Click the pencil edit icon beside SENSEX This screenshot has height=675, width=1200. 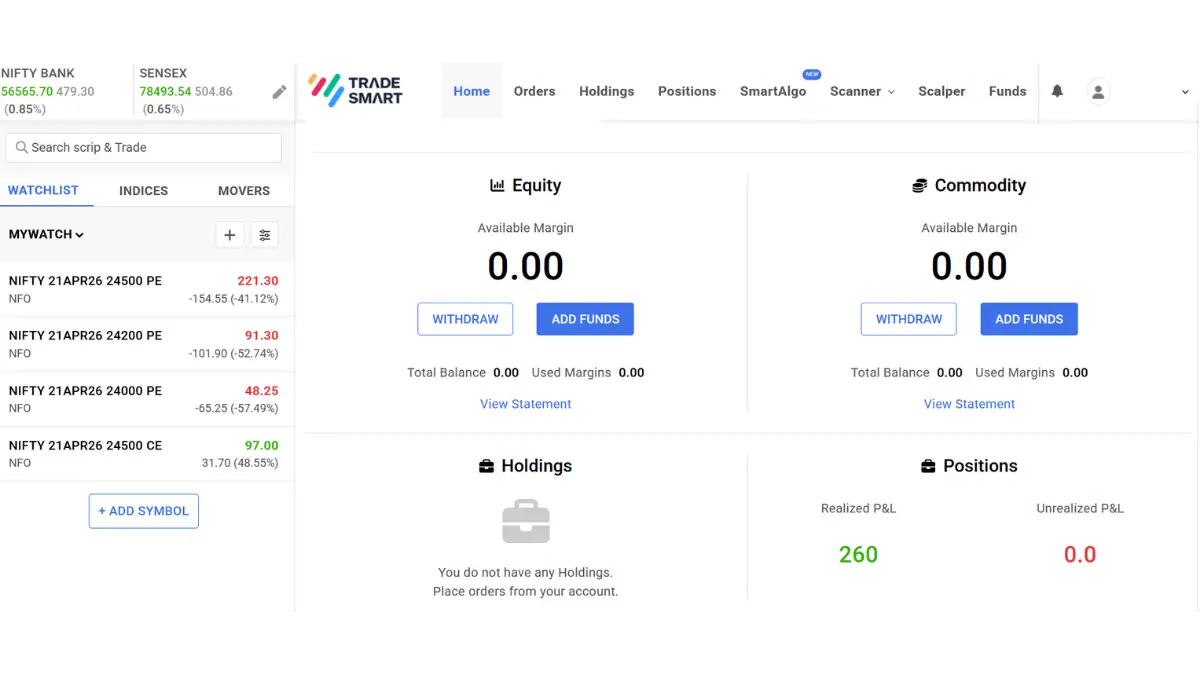[279, 92]
